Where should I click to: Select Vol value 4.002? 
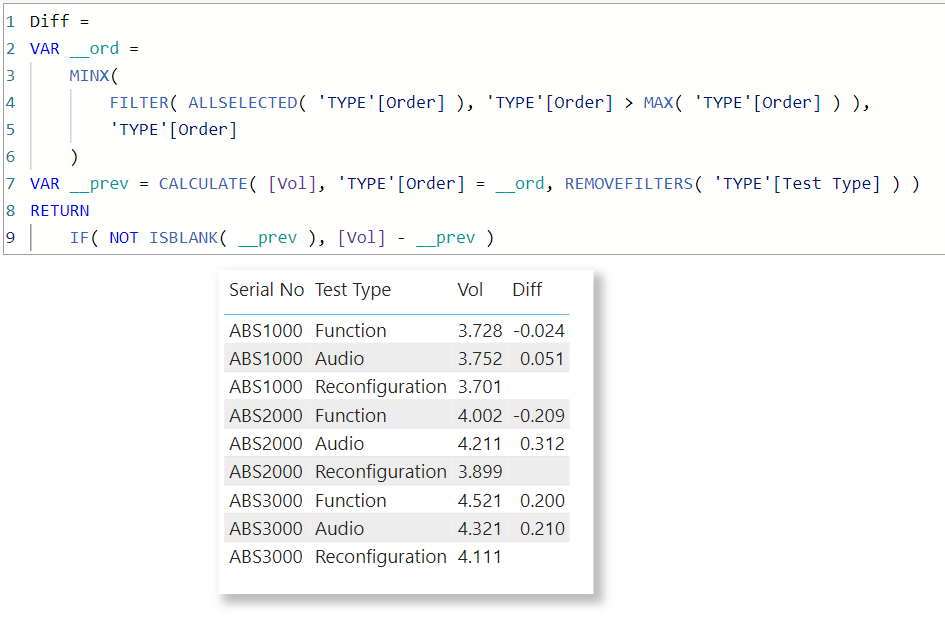[480, 415]
